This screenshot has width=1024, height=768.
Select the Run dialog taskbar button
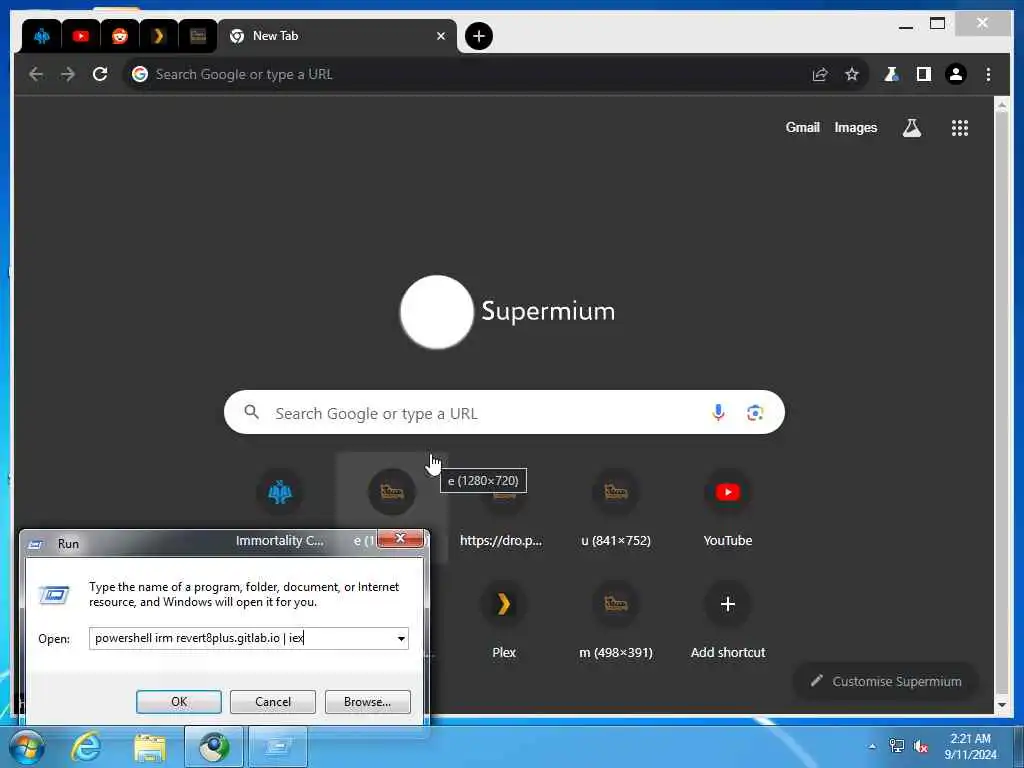pos(278,746)
